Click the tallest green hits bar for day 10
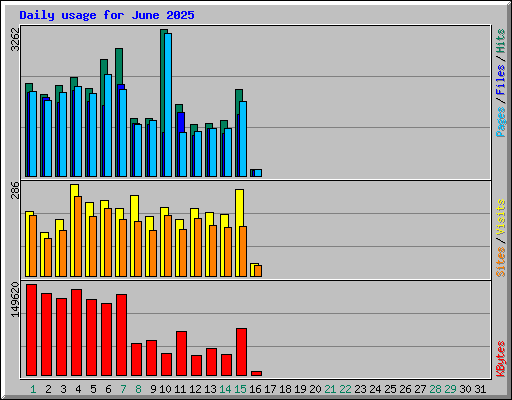 coord(162,103)
